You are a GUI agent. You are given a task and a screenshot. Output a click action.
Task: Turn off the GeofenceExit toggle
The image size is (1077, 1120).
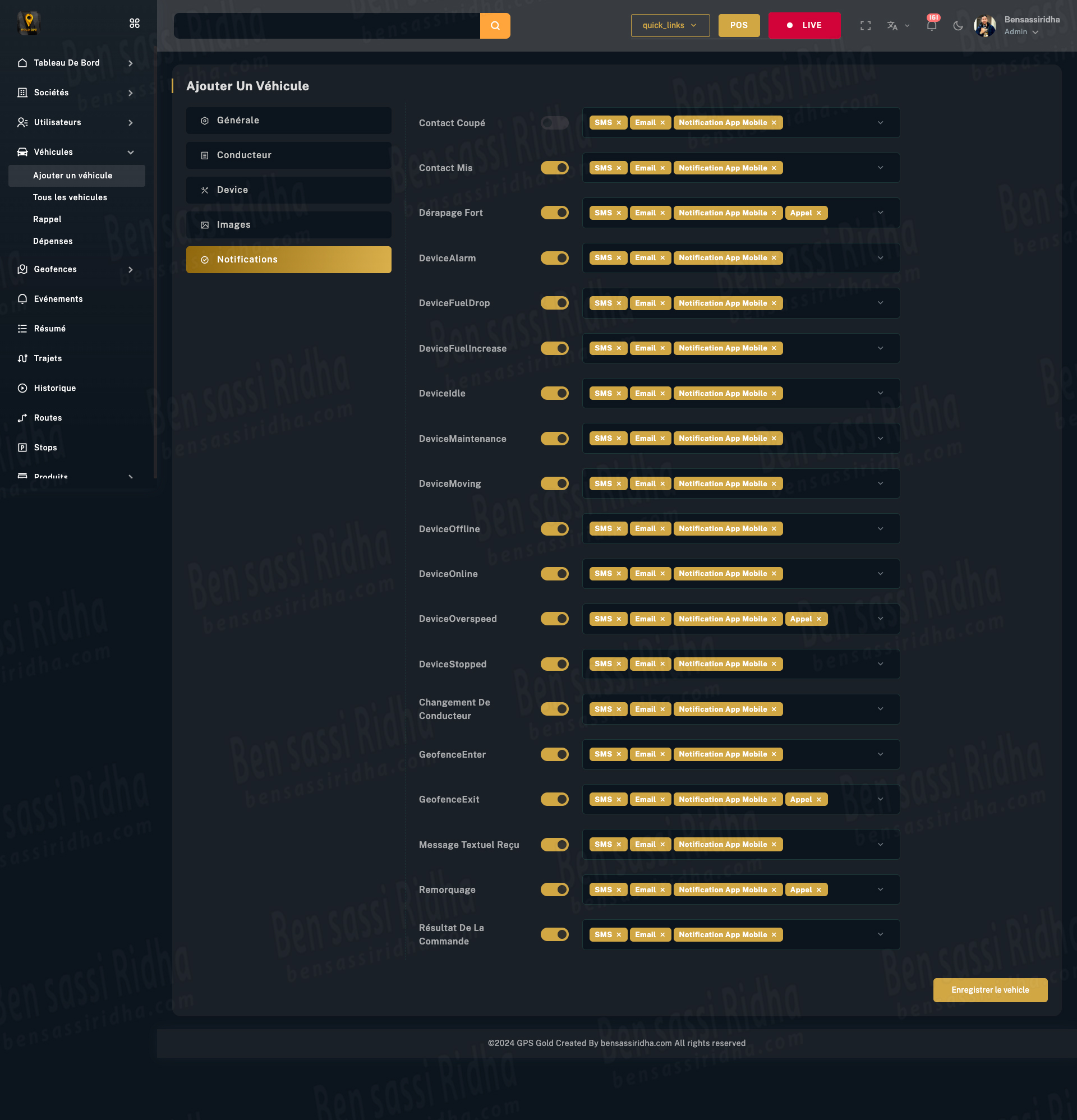tap(554, 799)
